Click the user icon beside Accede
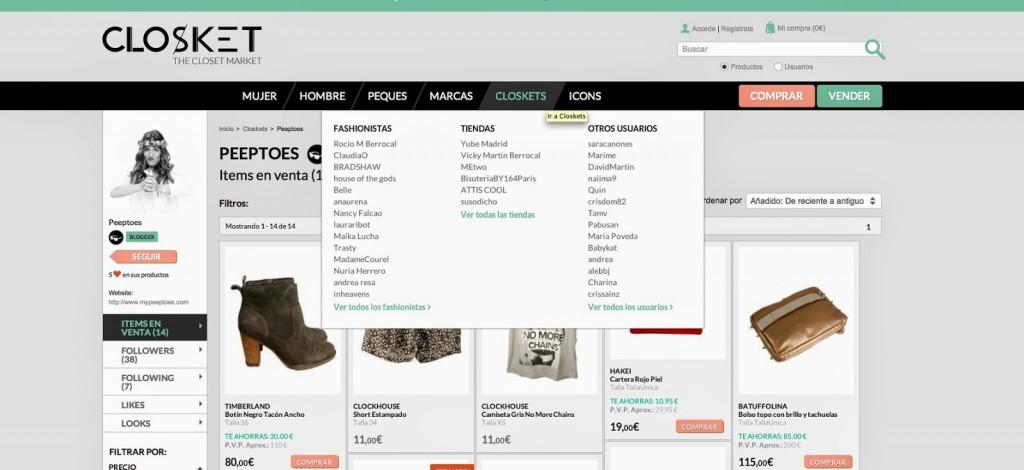This screenshot has width=1024, height=470. [x=684, y=28]
